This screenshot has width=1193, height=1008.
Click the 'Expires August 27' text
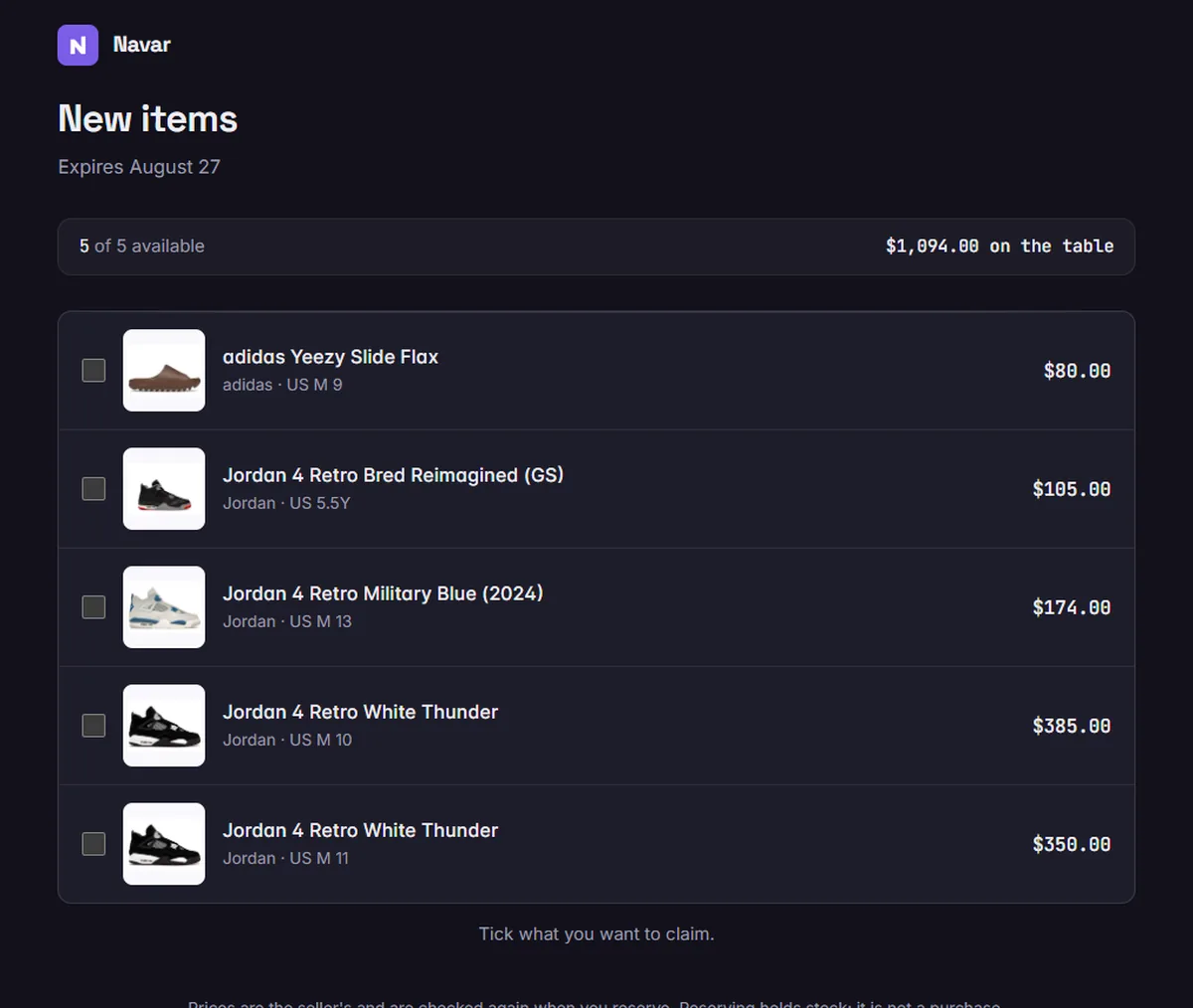point(139,167)
